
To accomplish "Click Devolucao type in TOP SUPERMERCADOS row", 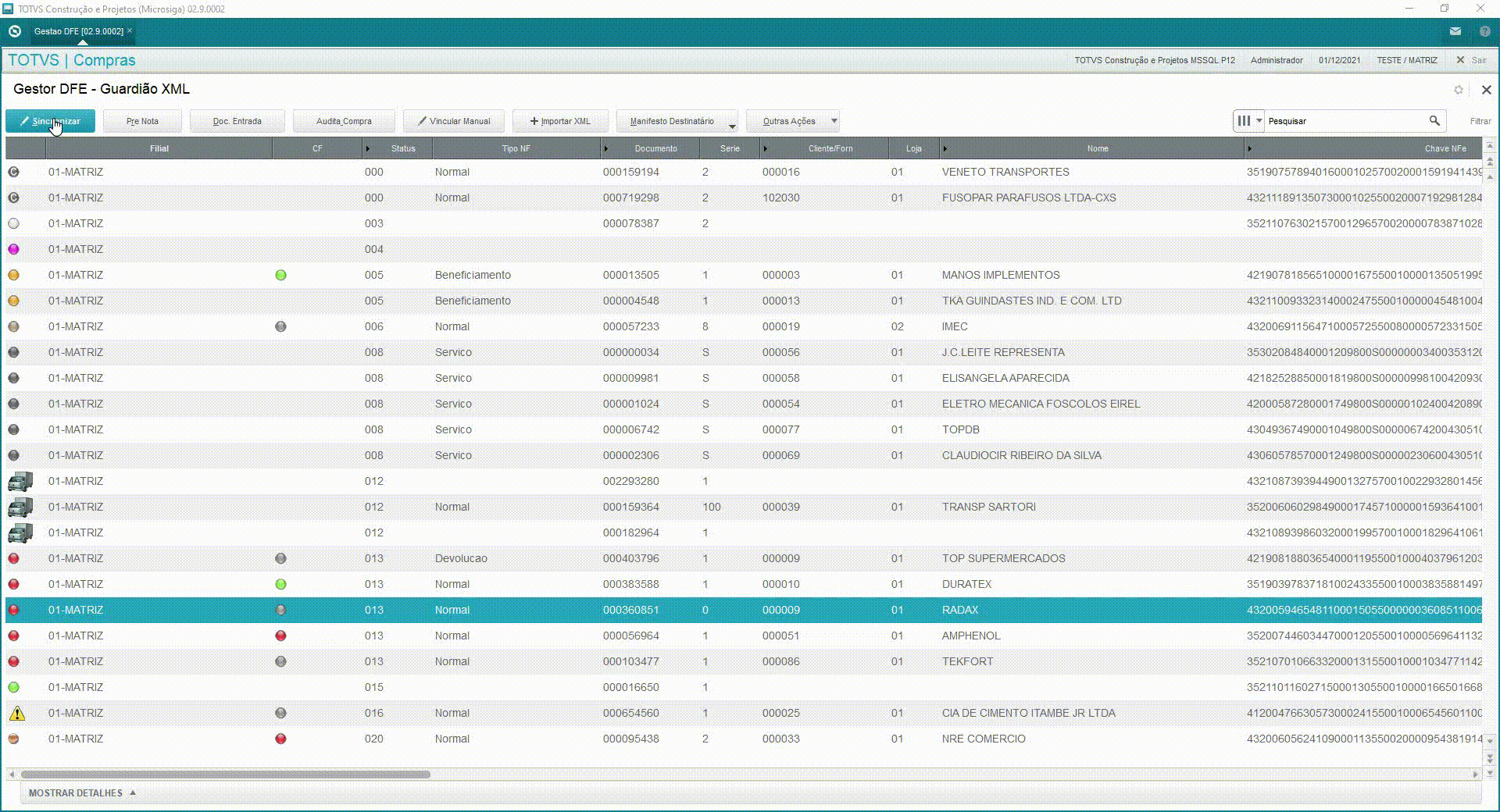I will (461, 558).
